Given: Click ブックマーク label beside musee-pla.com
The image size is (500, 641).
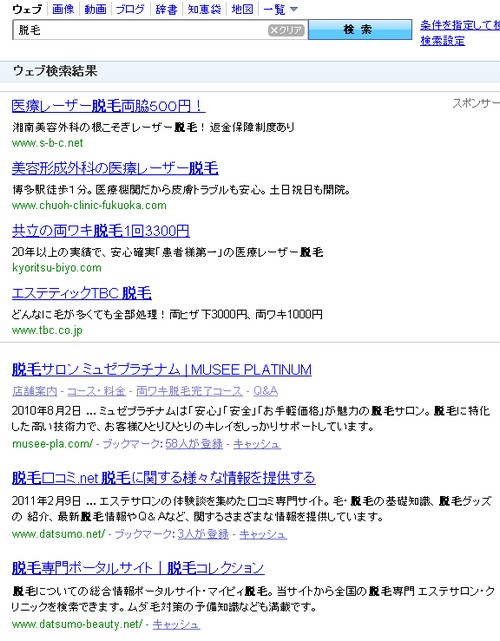Looking at the screenshot, I should tap(132, 444).
